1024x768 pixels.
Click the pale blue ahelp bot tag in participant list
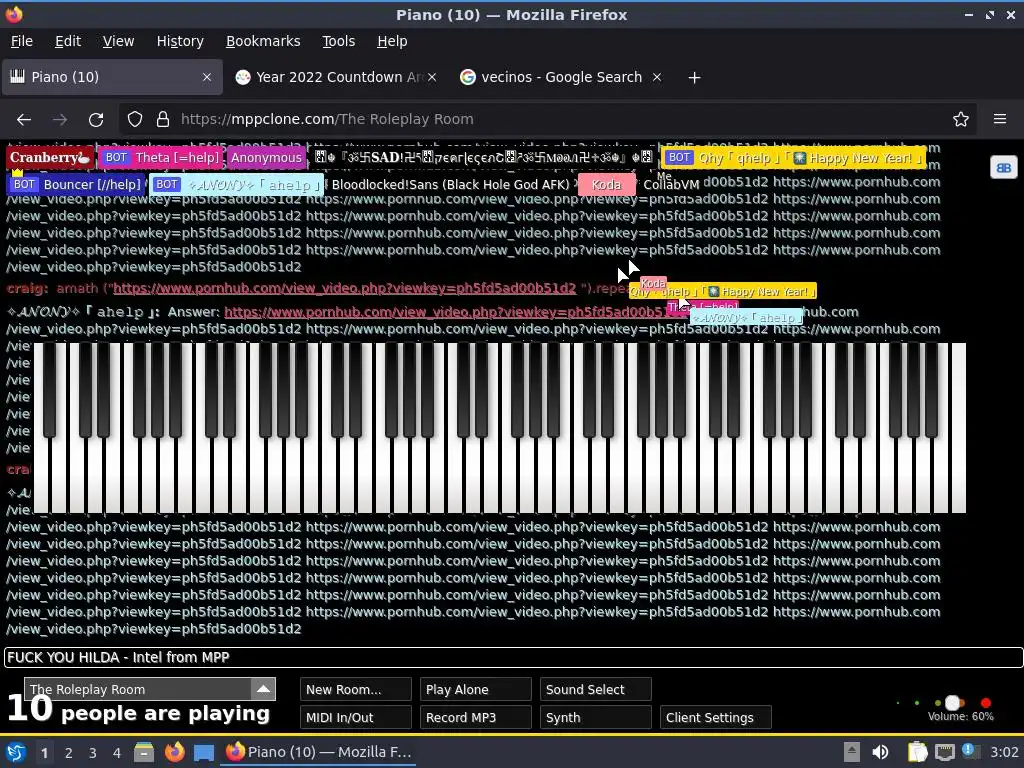(x=237, y=185)
